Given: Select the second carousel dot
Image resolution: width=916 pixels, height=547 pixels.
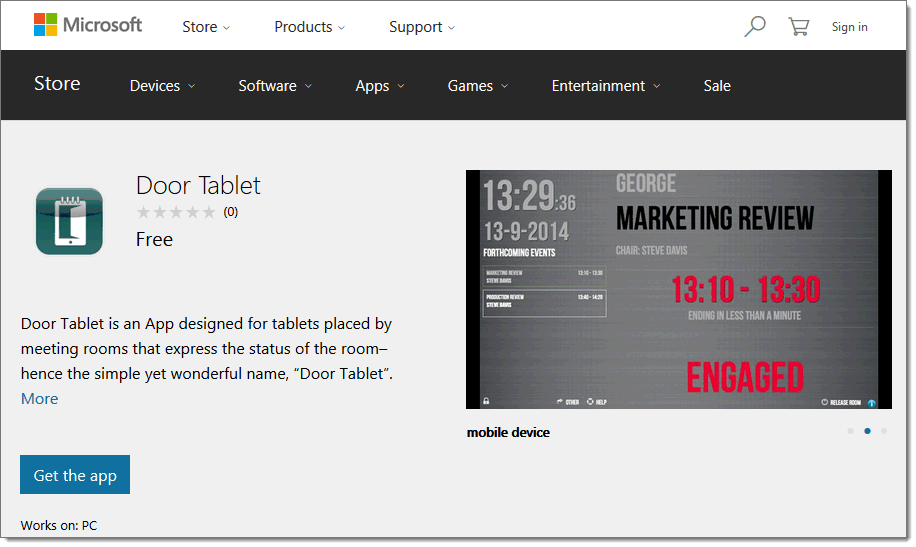Looking at the screenshot, I should (867, 431).
